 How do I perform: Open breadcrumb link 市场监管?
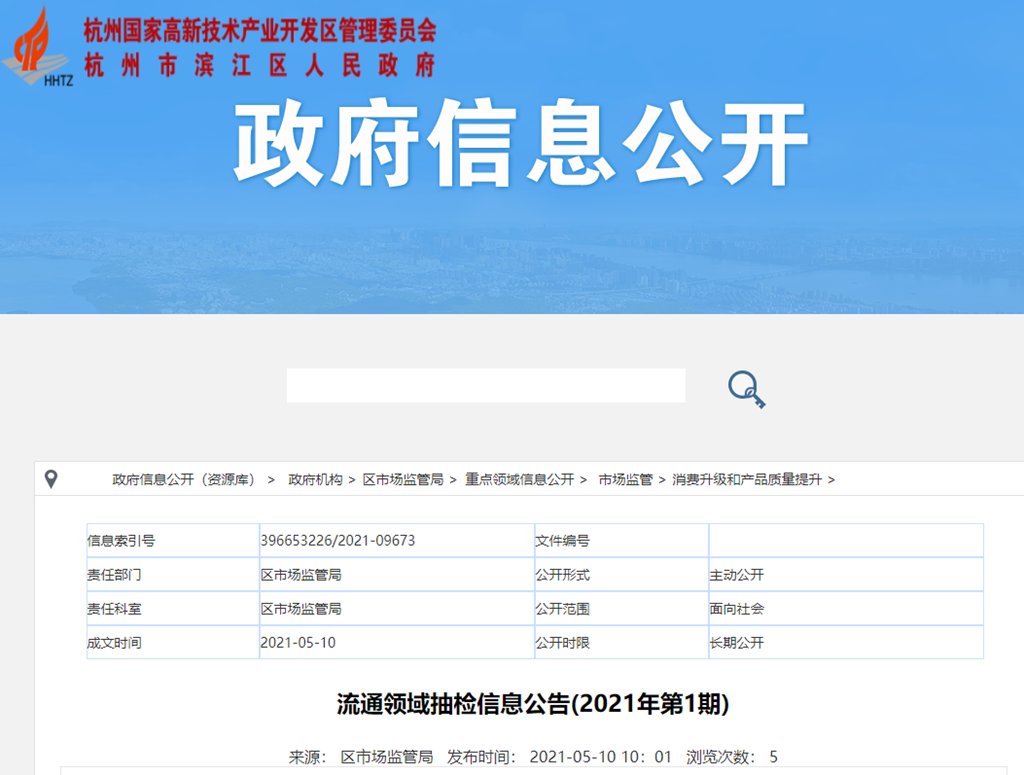[x=626, y=480]
